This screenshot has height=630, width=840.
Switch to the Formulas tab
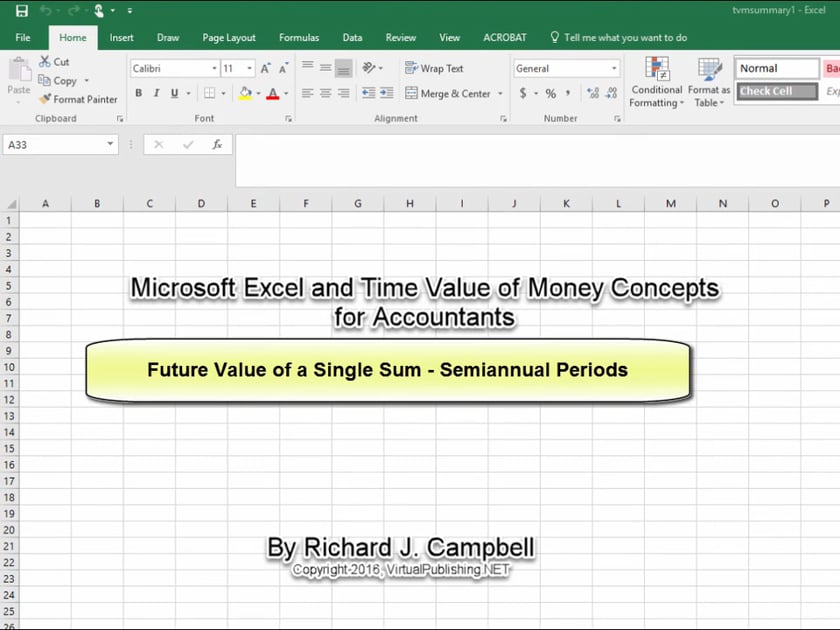tap(299, 38)
